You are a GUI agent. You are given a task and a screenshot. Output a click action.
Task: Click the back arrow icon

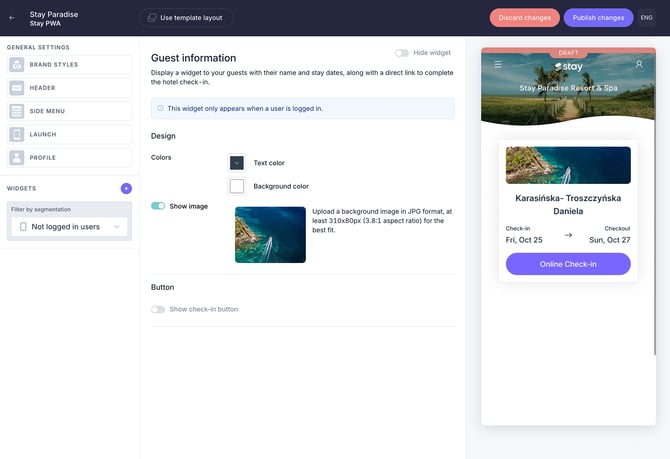12,17
